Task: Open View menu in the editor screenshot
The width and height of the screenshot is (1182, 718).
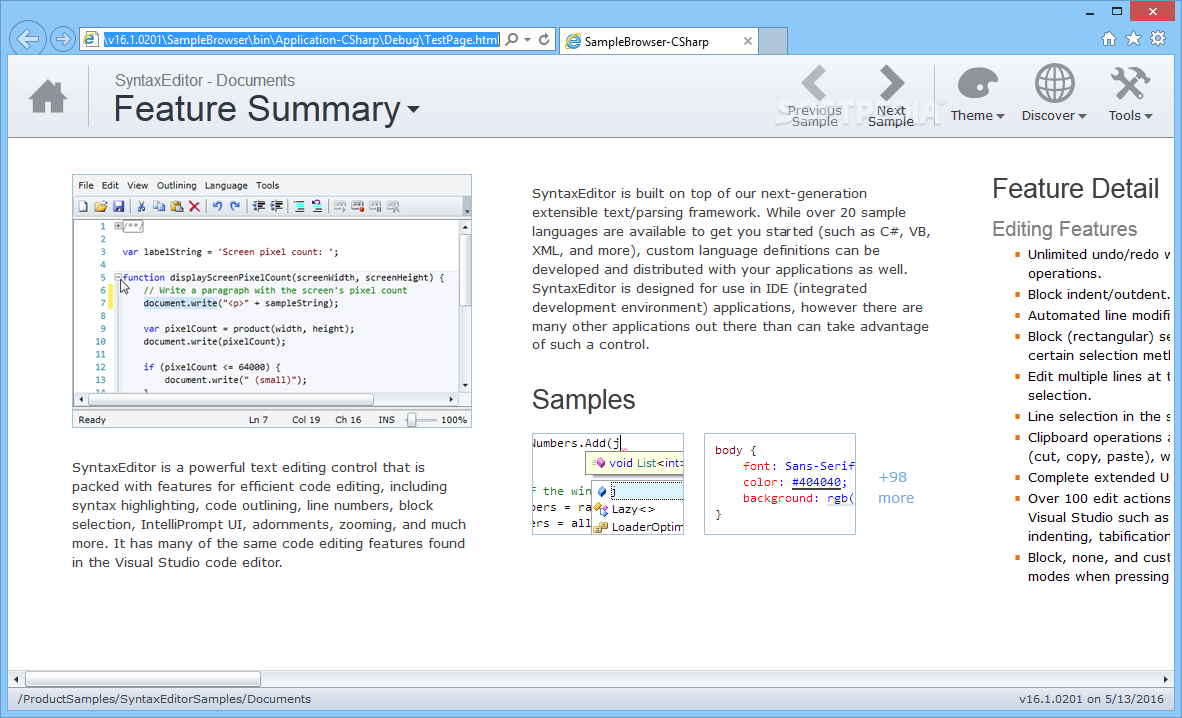Action: 137,186
